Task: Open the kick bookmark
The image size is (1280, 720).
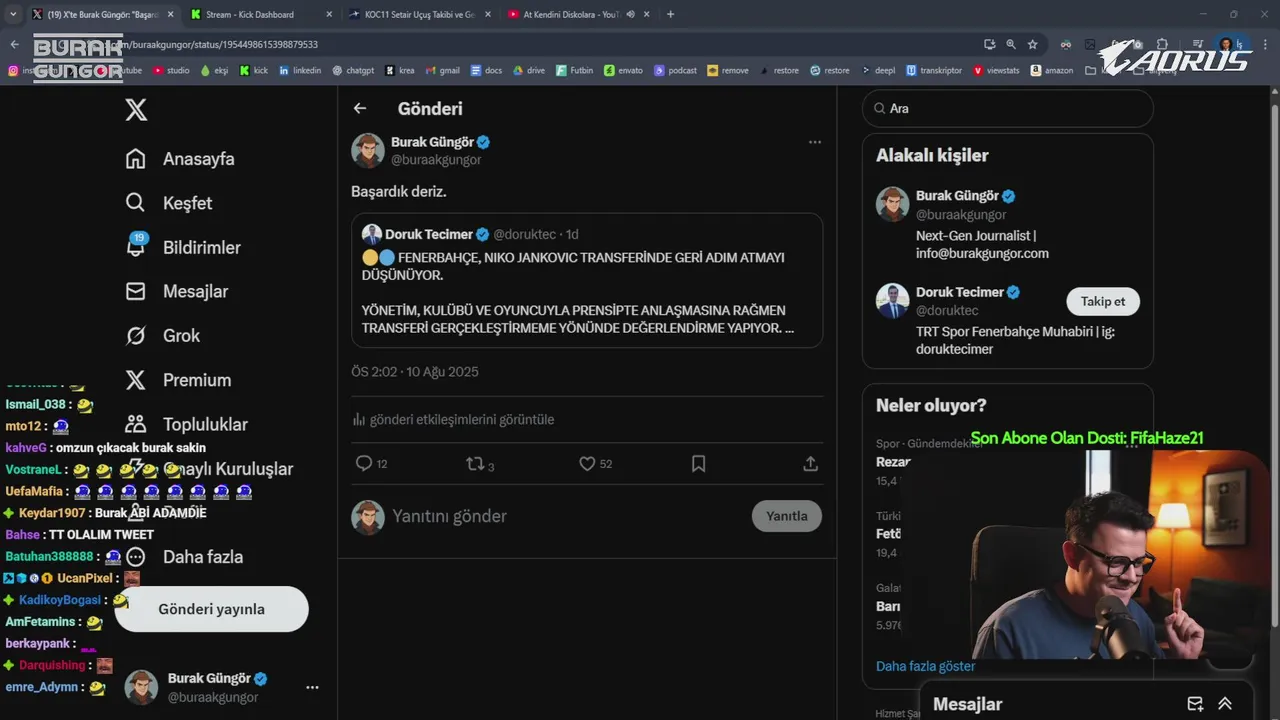Action: [x=254, y=71]
